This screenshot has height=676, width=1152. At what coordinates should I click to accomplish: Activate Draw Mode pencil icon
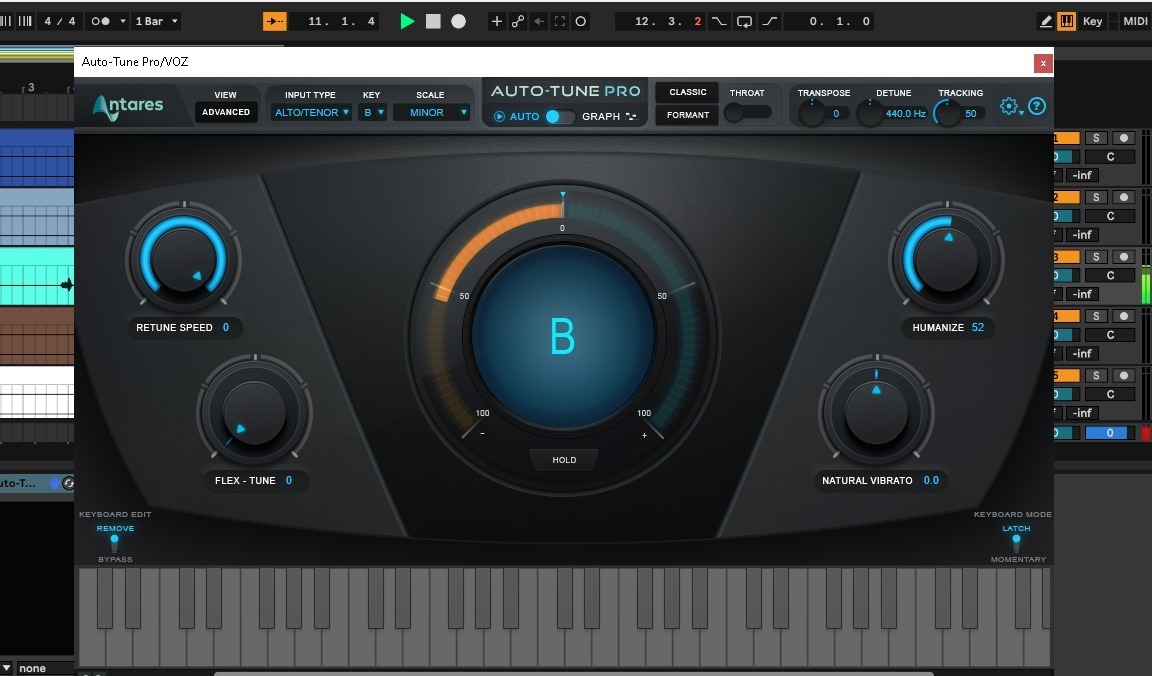(x=1045, y=21)
